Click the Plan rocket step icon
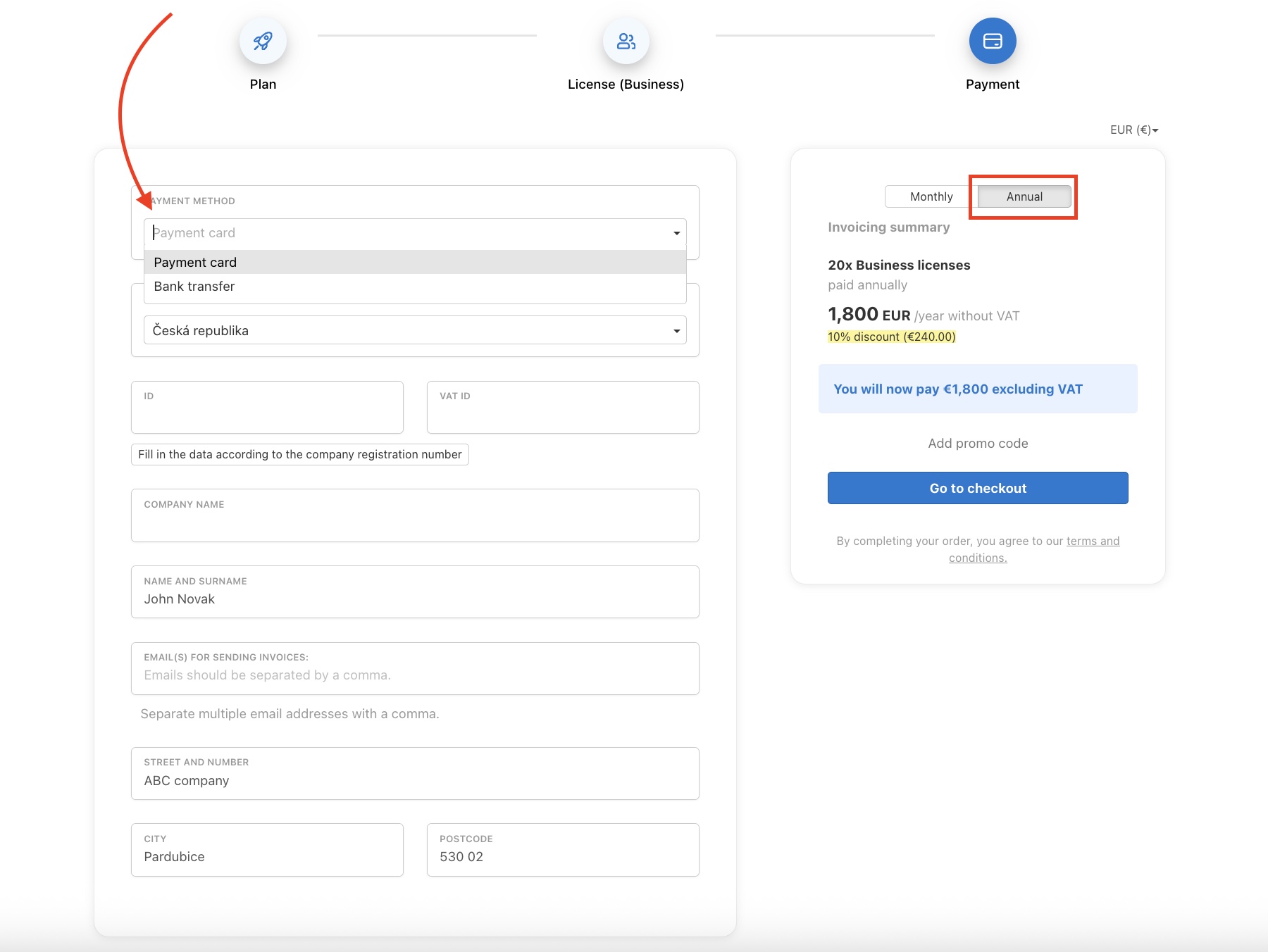Viewport: 1268px width, 952px height. pos(263,41)
